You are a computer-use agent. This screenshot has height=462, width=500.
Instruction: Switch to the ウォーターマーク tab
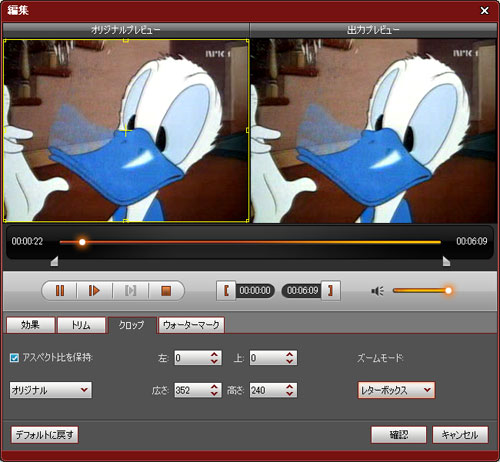(x=191, y=325)
